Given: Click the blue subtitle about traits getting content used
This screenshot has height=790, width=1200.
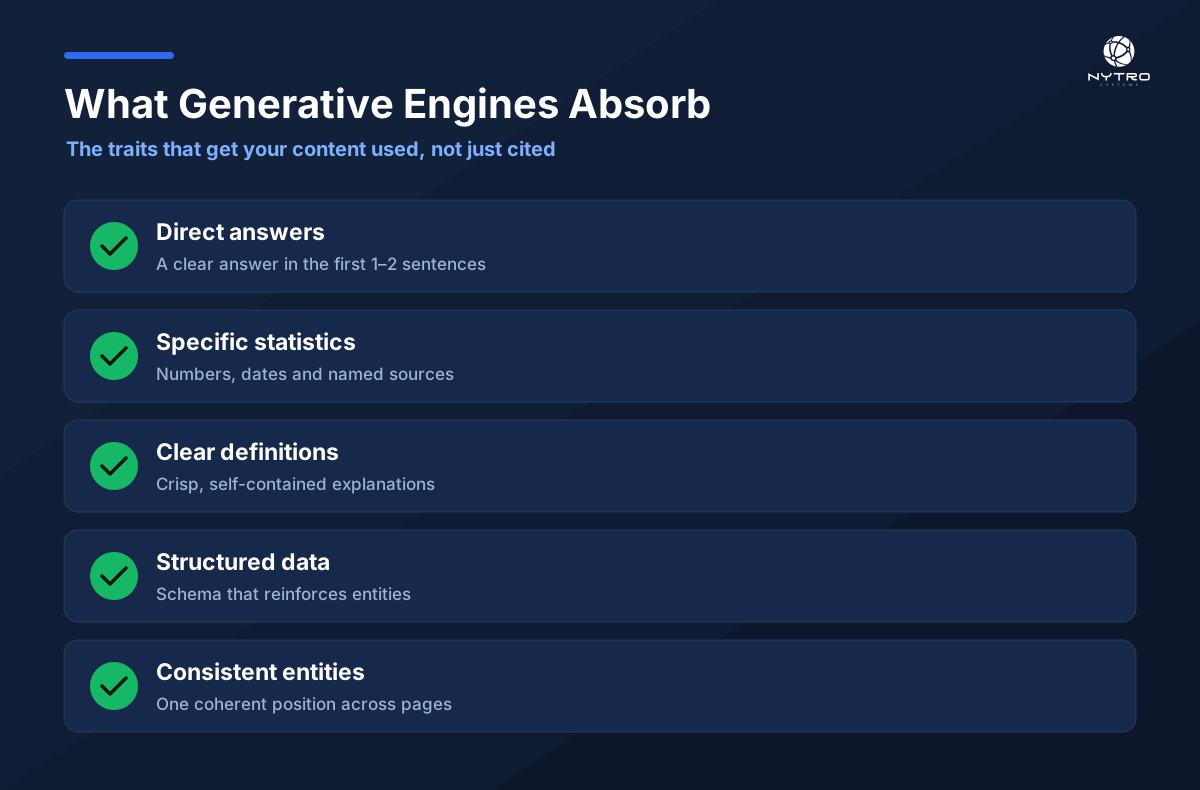Looking at the screenshot, I should (311, 149).
